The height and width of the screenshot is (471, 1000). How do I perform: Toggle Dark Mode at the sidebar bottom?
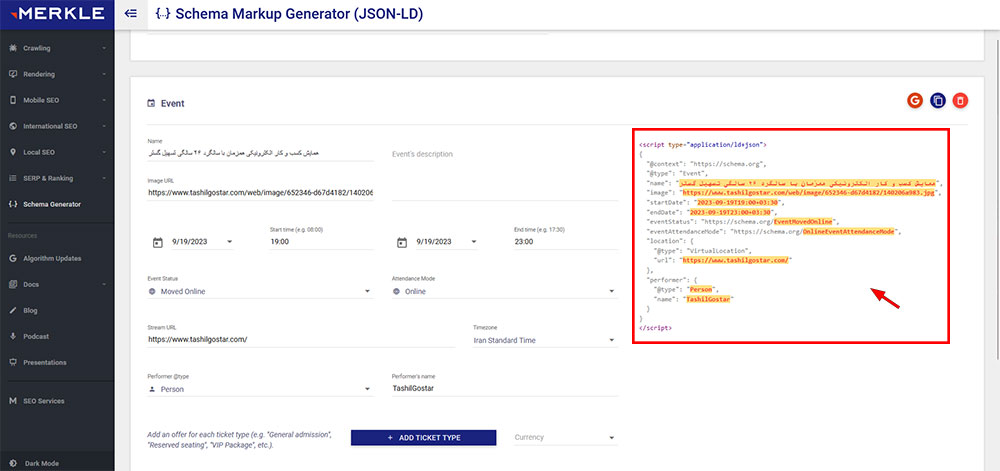(36, 463)
